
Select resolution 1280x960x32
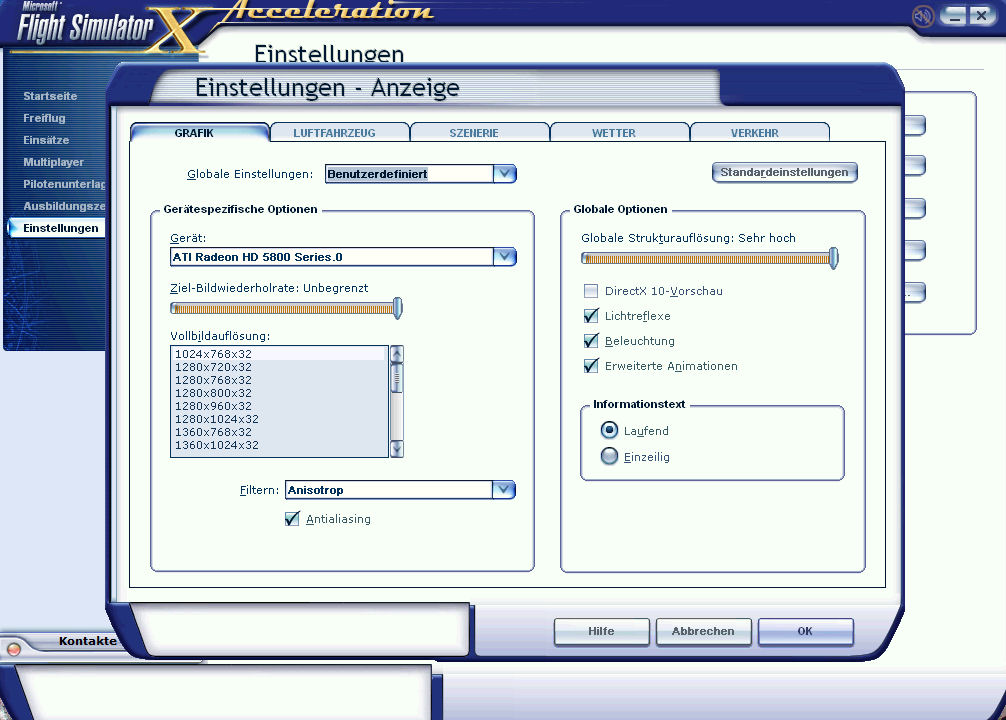coord(279,406)
